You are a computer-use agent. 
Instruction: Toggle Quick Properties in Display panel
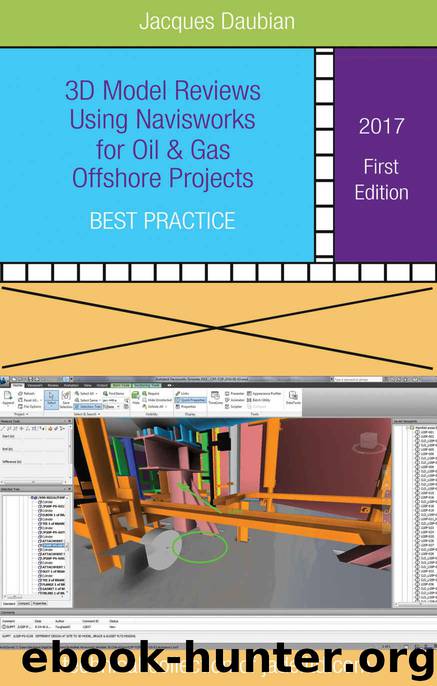point(190,400)
